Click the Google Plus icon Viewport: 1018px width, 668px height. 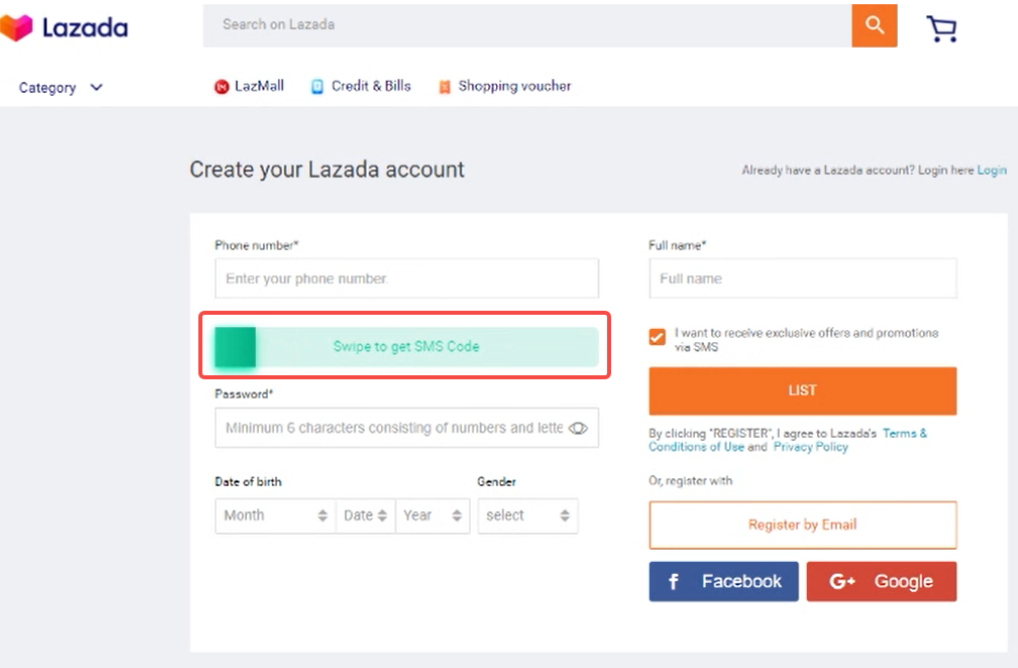click(x=842, y=581)
